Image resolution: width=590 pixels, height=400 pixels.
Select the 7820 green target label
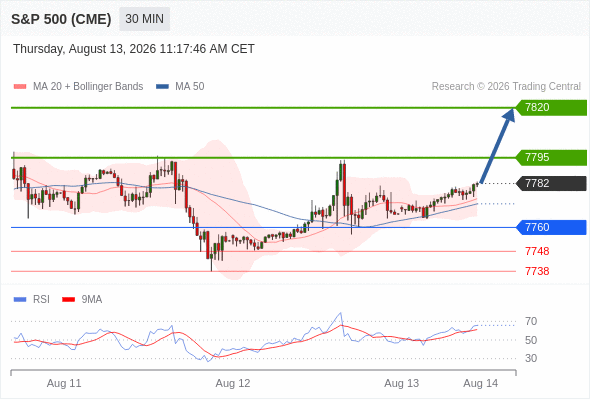551,108
